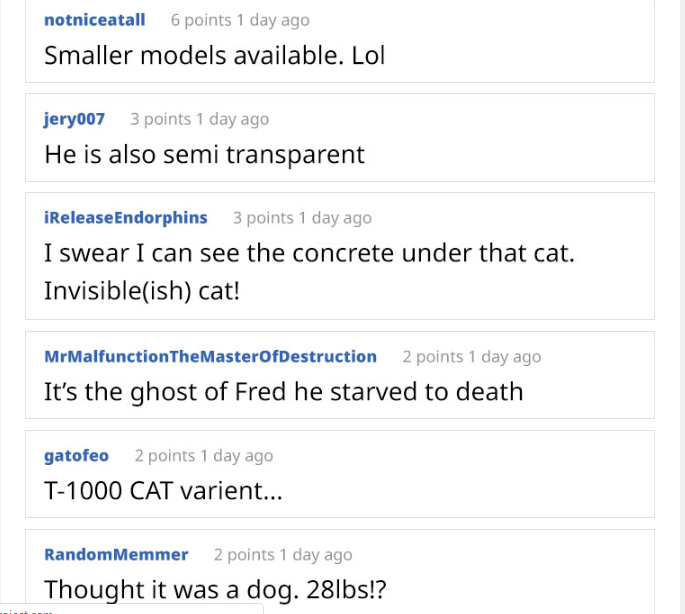Click the iReleaseEndorphins username

pos(126,218)
